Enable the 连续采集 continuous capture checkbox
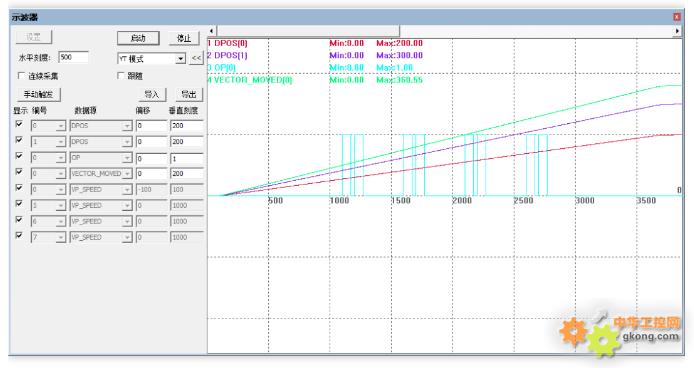This screenshot has width=694, height=368. coord(20,76)
